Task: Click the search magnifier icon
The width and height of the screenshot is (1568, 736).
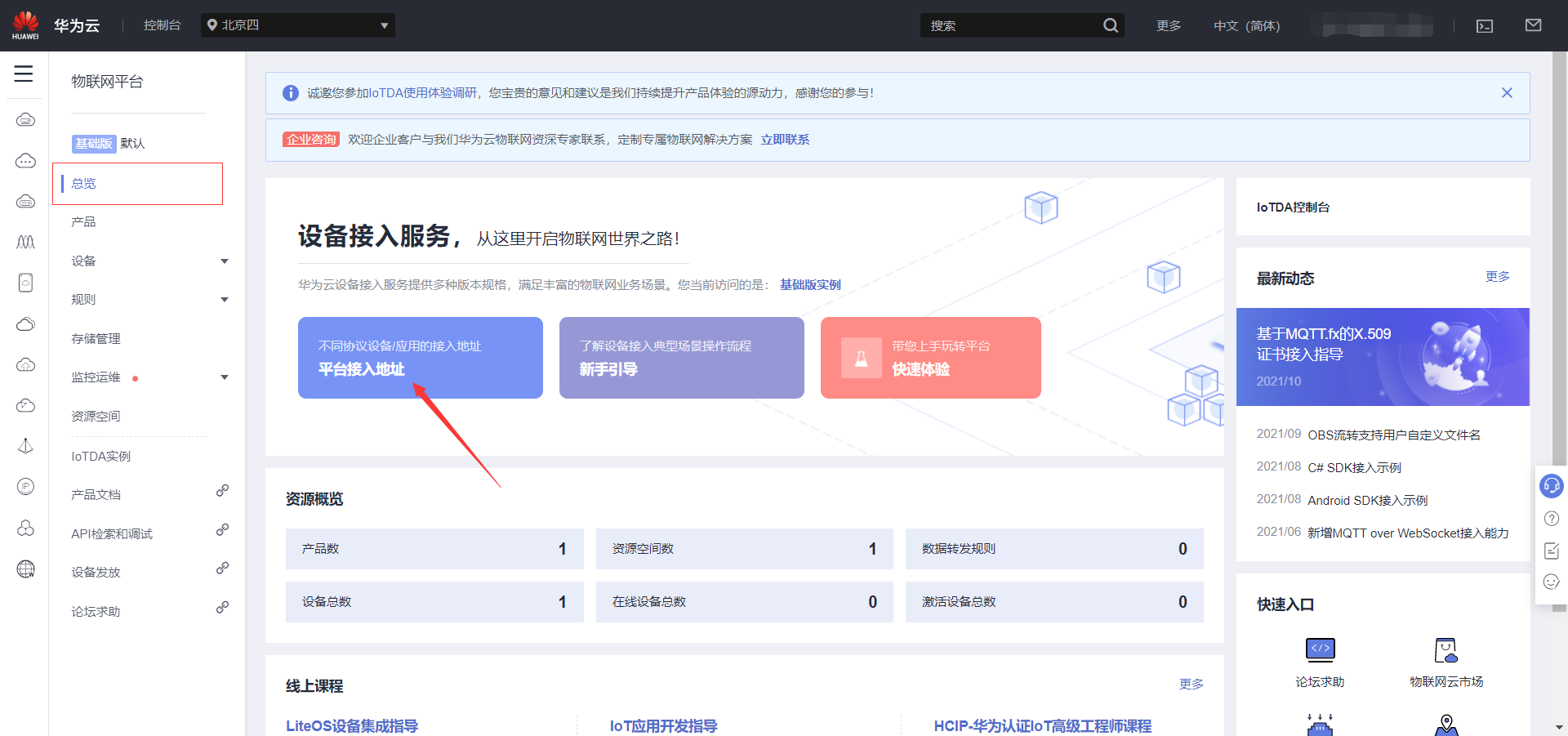Action: point(1111,25)
